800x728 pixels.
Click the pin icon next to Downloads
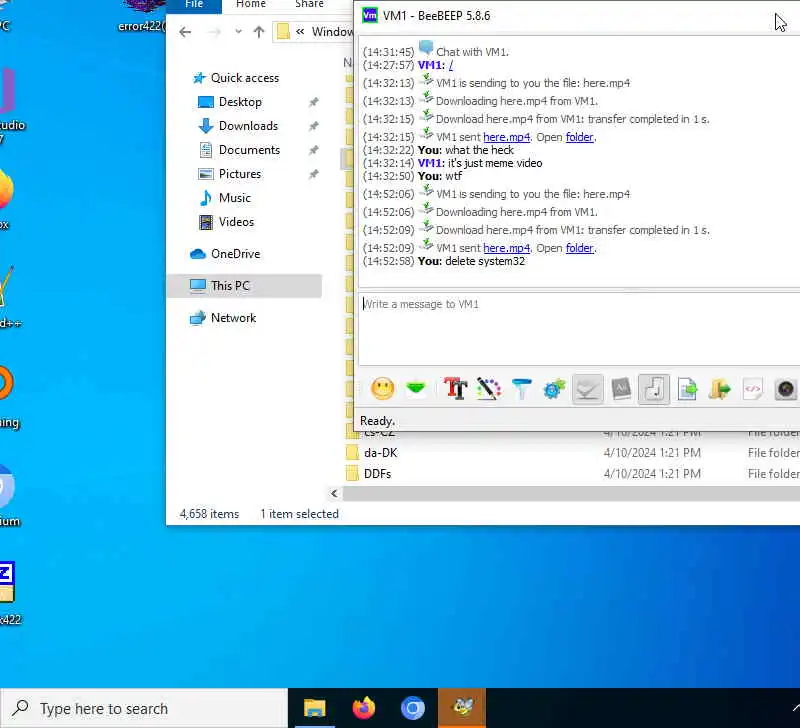pyautogui.click(x=313, y=126)
